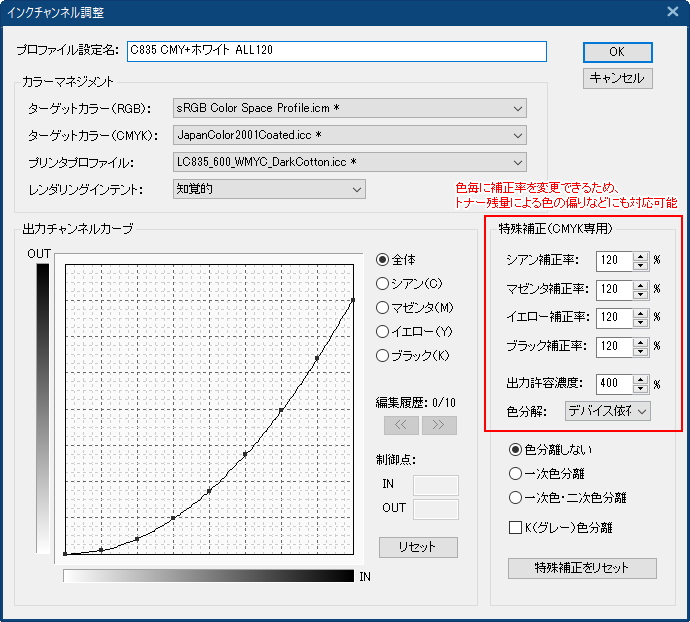
Task: Choose 一次色分離 radio option
Action: pos(516,474)
